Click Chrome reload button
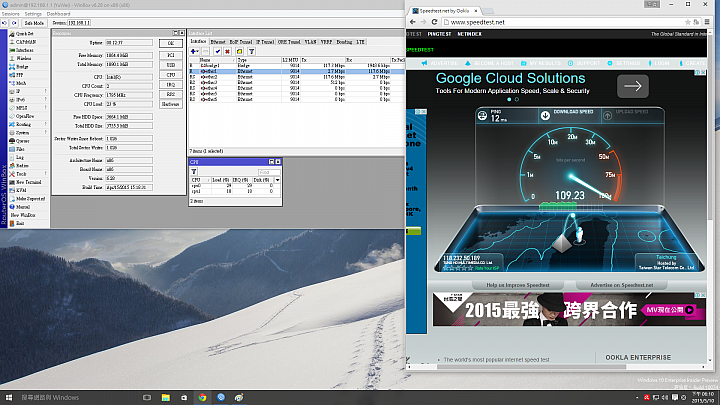 pos(434,22)
